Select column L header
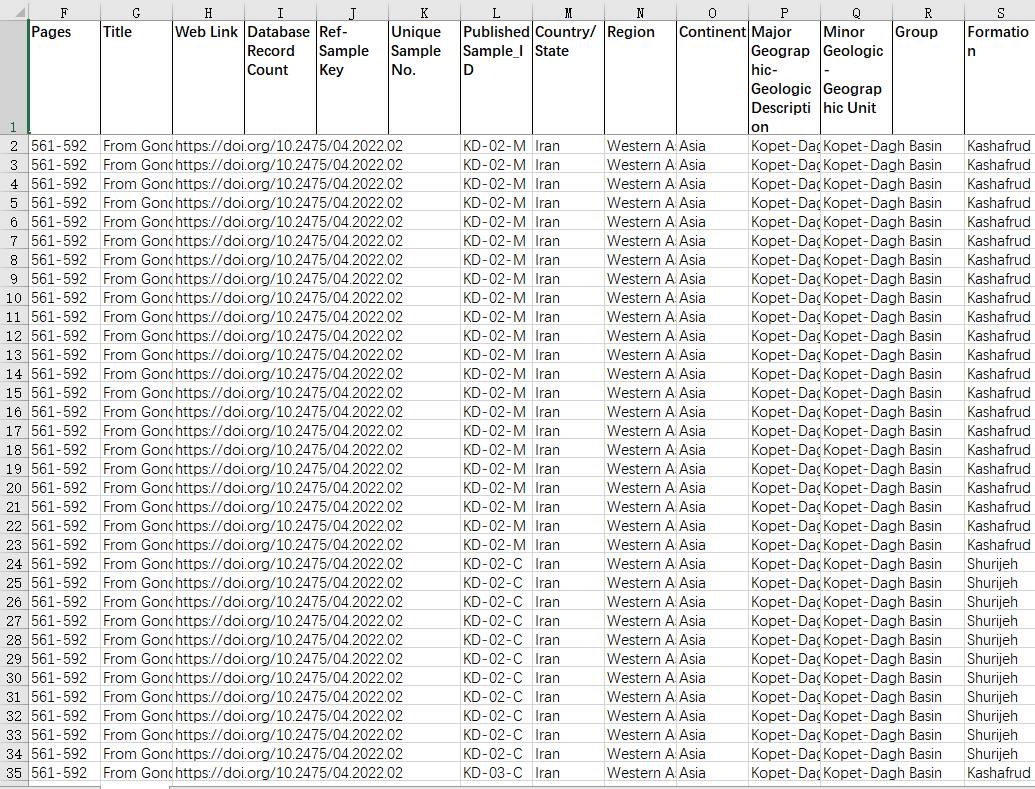This screenshot has width=1035, height=789. [x=496, y=12]
